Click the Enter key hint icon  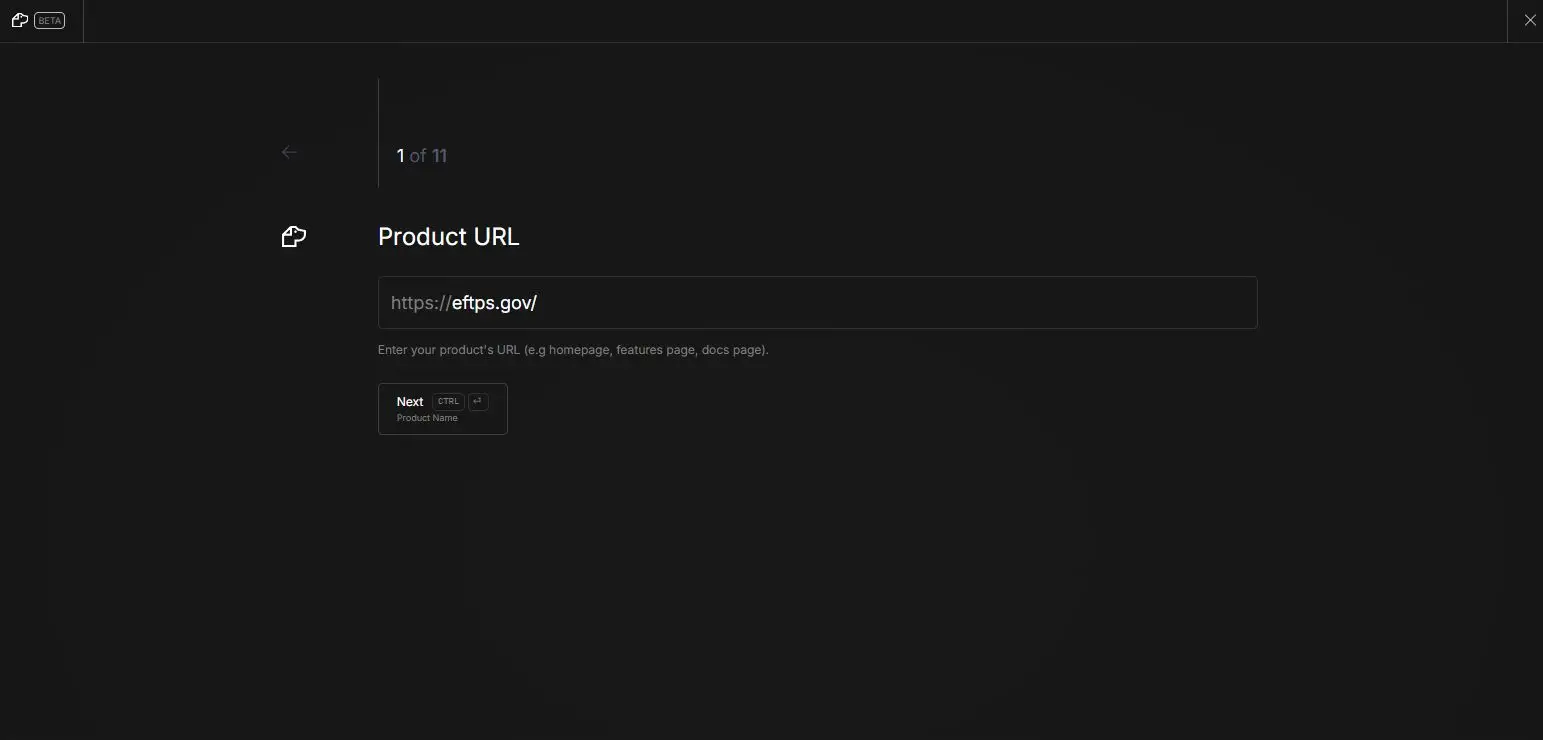(478, 401)
